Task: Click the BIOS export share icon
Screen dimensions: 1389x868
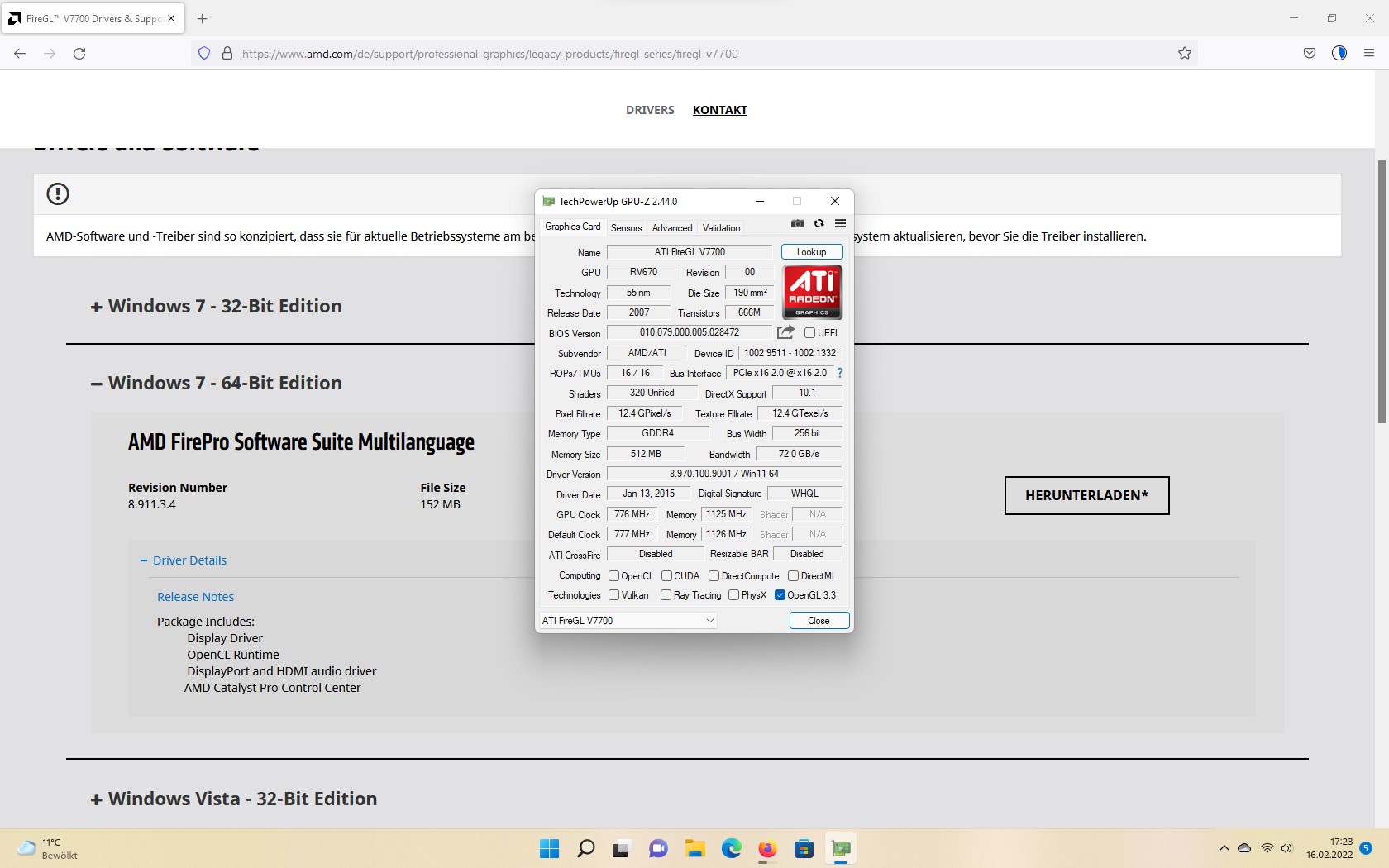Action: 785,332
